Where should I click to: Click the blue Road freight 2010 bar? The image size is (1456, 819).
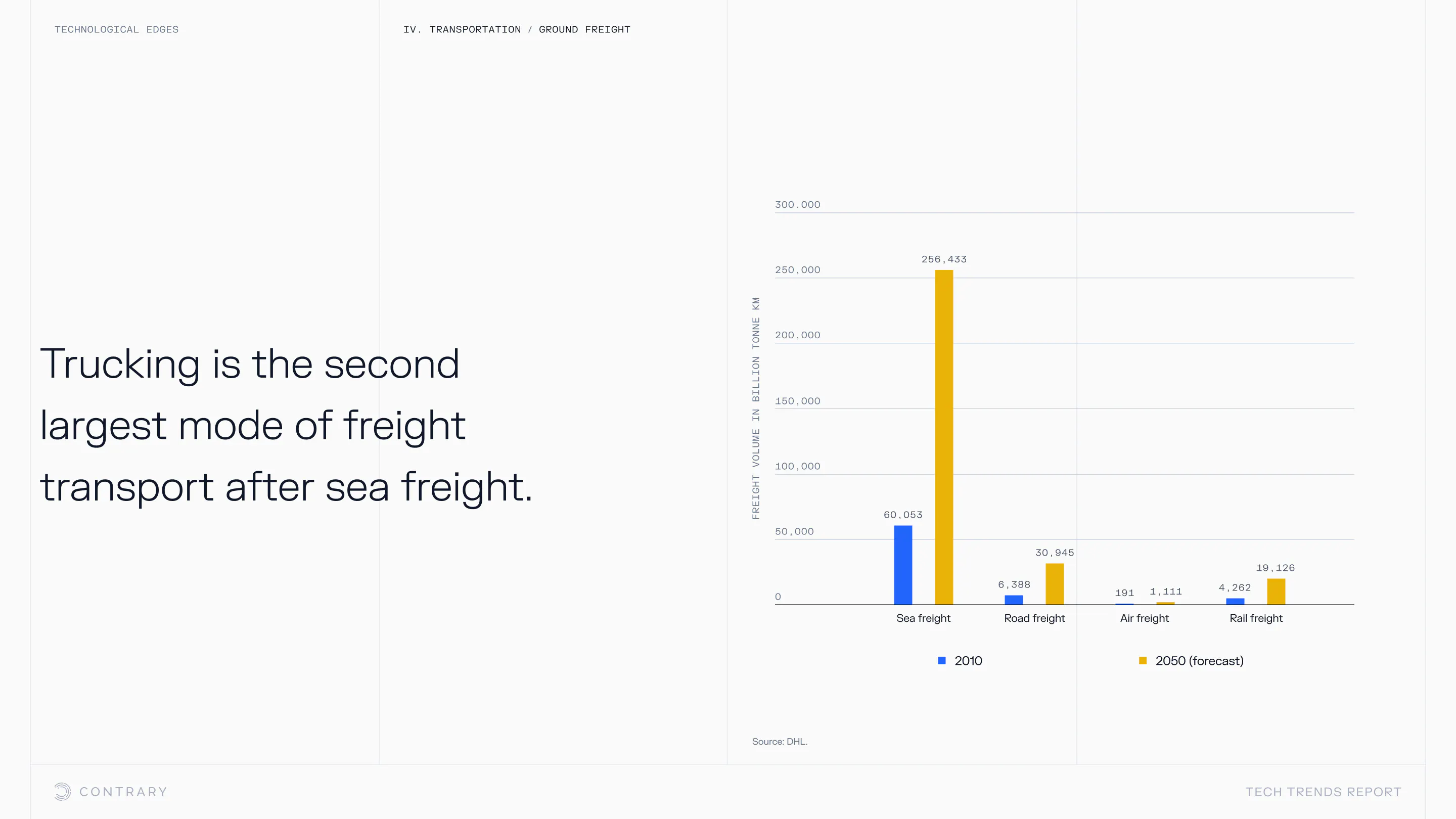click(x=1014, y=600)
